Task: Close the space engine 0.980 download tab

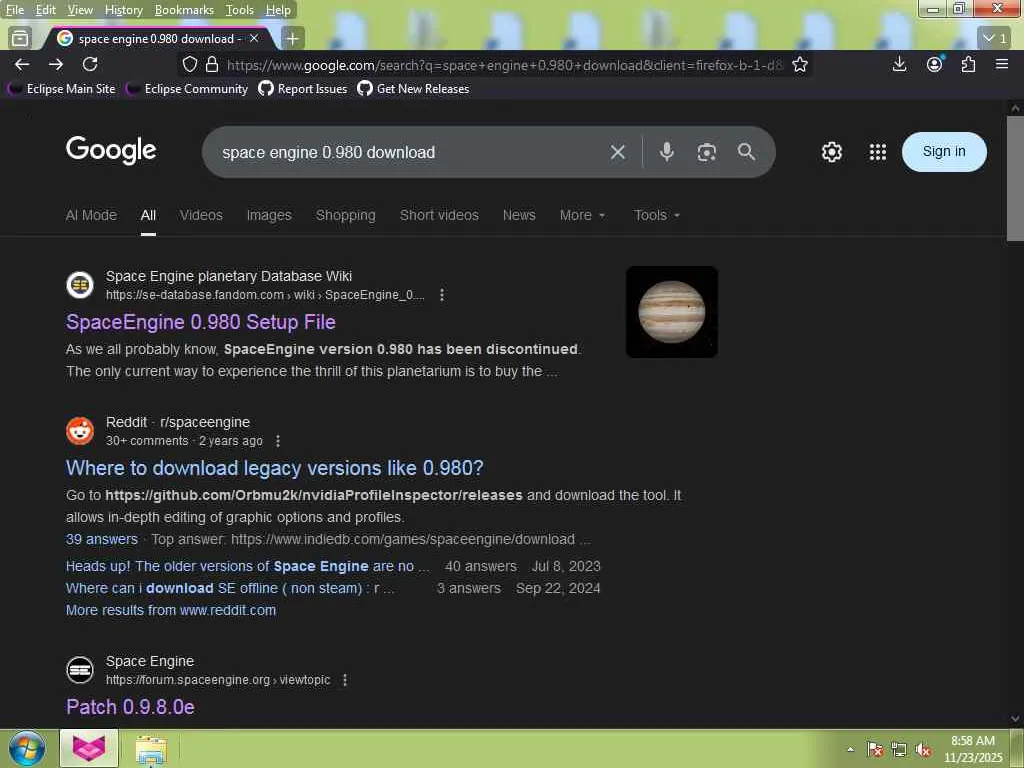Action: tap(254, 39)
